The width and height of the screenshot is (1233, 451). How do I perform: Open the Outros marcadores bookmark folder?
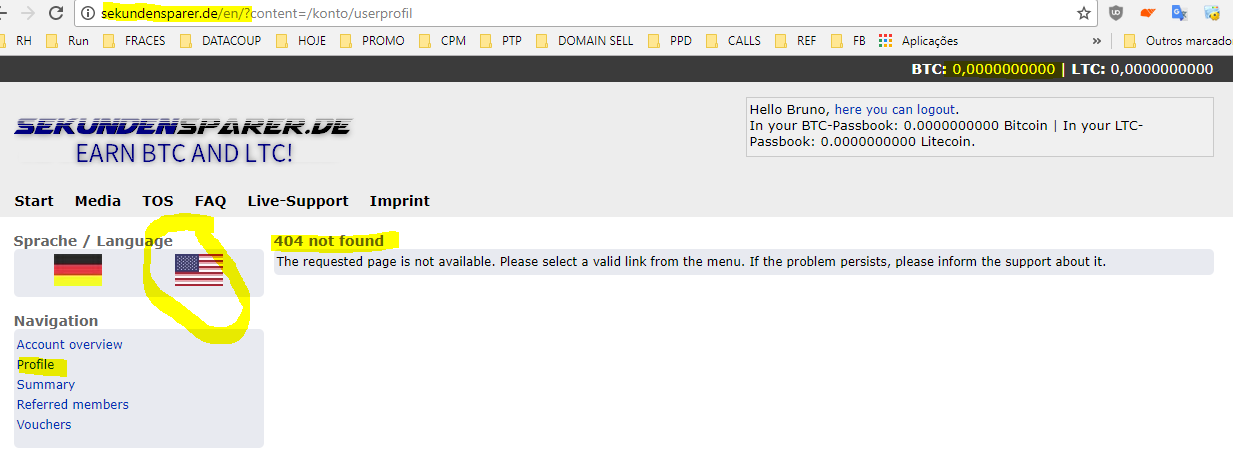point(1177,41)
